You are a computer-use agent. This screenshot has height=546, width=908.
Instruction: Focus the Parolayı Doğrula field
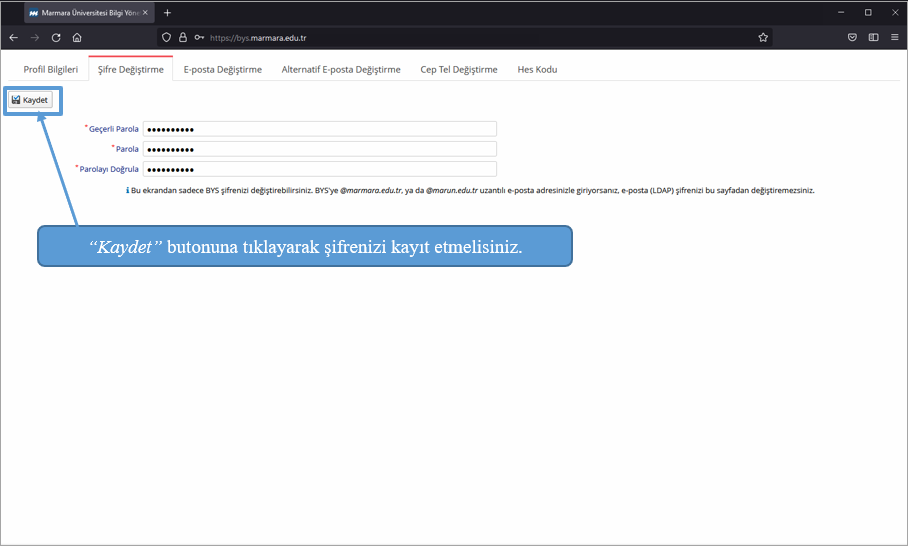(x=320, y=170)
